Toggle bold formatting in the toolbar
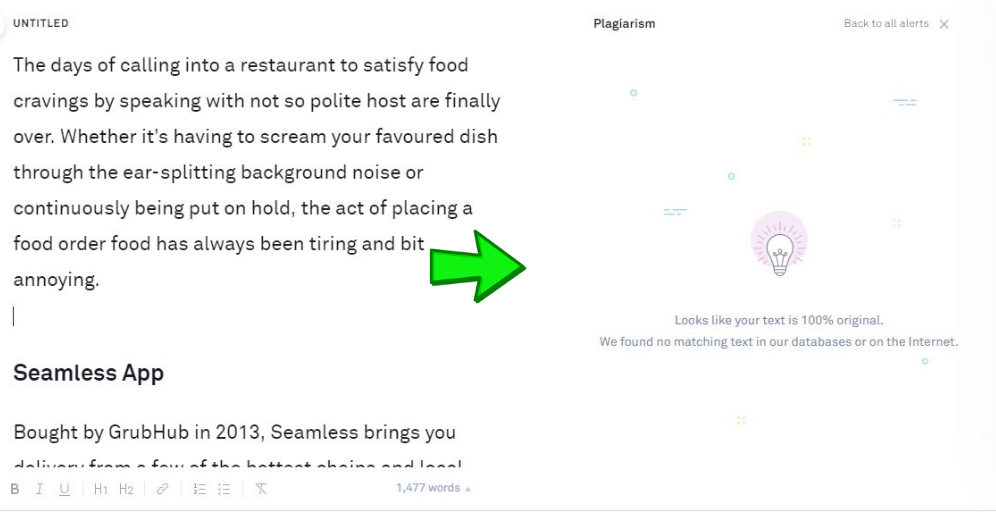Viewport: 996px width, 512px height. [15, 489]
